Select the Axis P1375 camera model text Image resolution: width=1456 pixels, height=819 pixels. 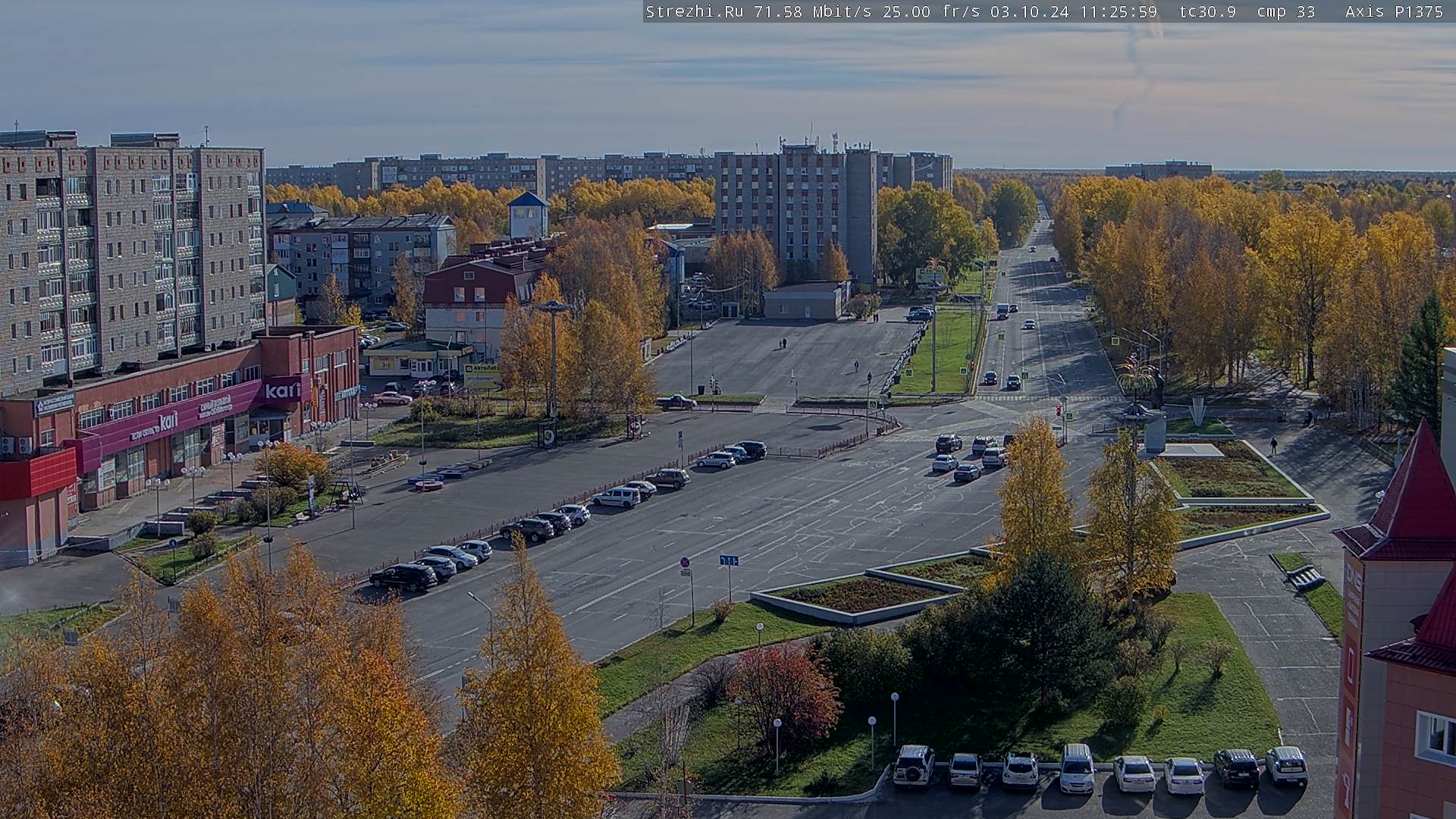pos(1395,11)
